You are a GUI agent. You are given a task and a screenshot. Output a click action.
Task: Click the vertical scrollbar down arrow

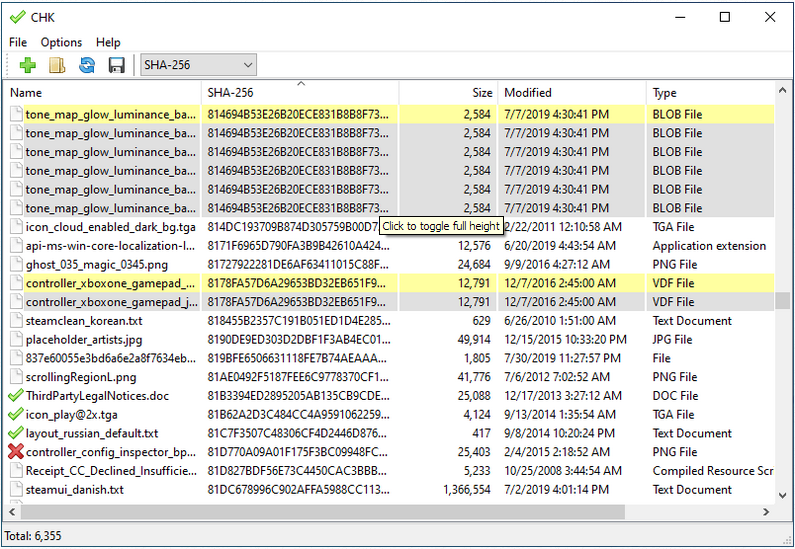[782, 495]
